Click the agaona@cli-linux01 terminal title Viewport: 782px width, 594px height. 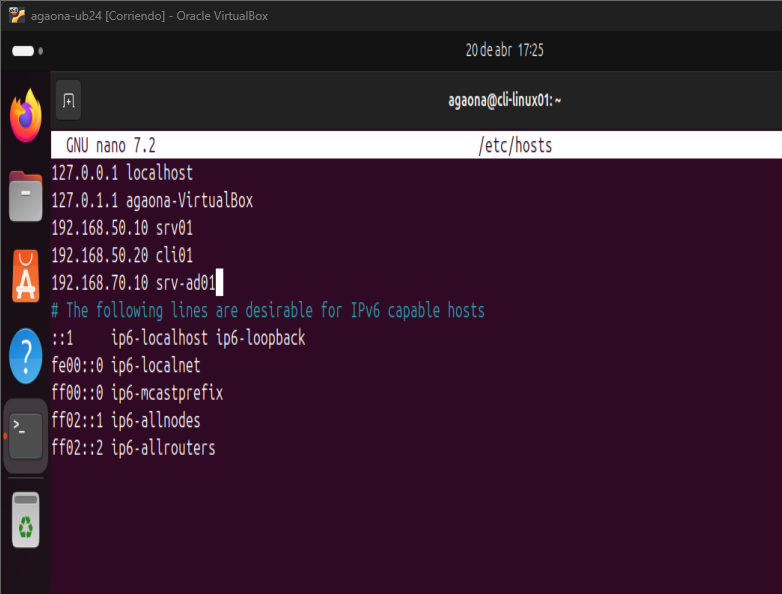[x=504, y=100]
